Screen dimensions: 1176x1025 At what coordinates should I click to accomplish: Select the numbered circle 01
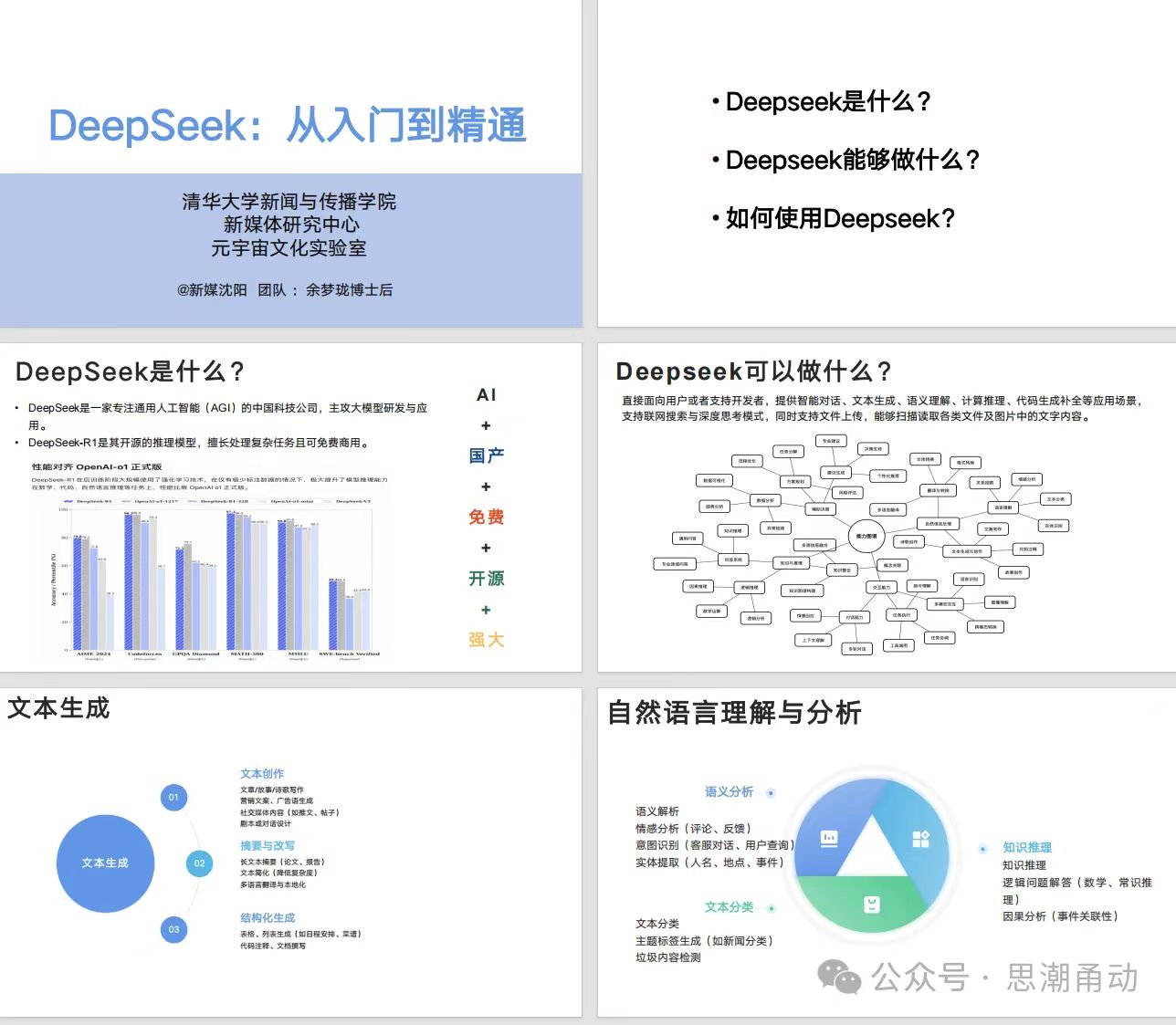click(x=173, y=797)
